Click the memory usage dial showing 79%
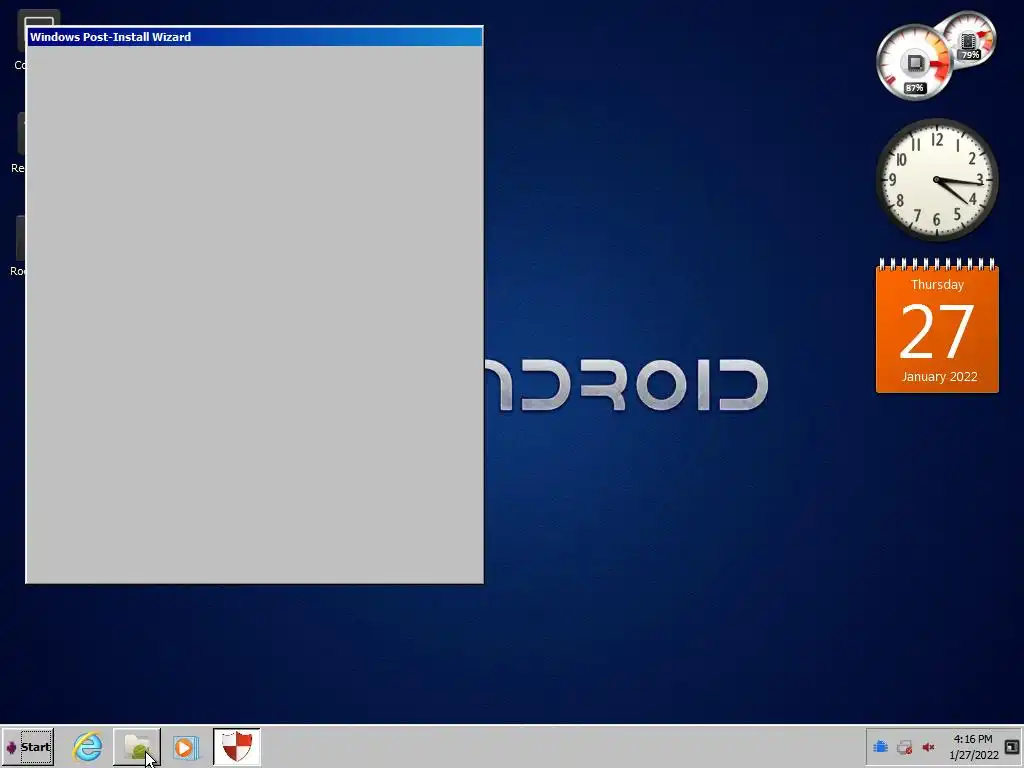 [969, 39]
